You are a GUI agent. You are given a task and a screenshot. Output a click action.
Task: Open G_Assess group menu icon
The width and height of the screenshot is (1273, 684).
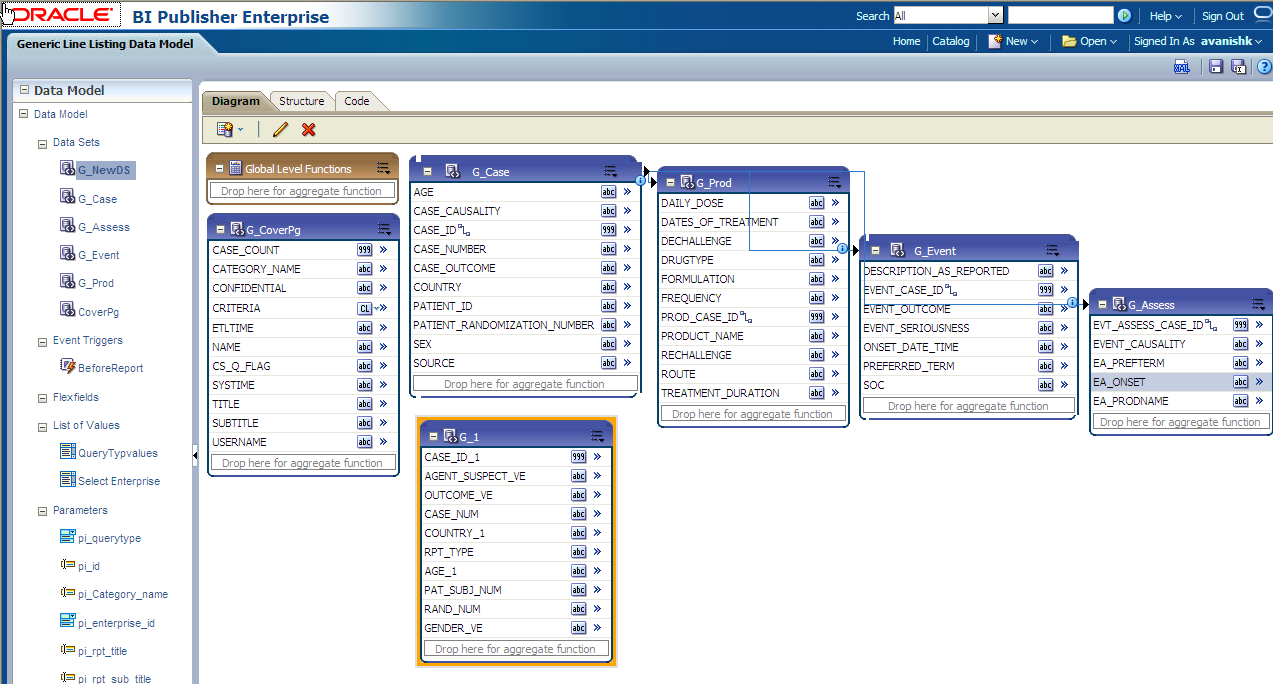click(1258, 304)
